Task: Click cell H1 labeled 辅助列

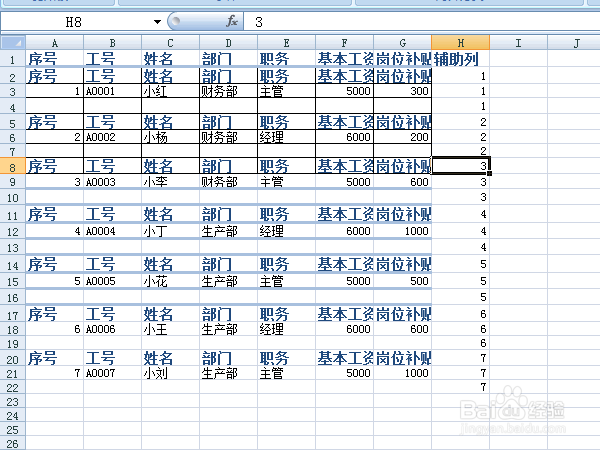Action: (x=461, y=59)
